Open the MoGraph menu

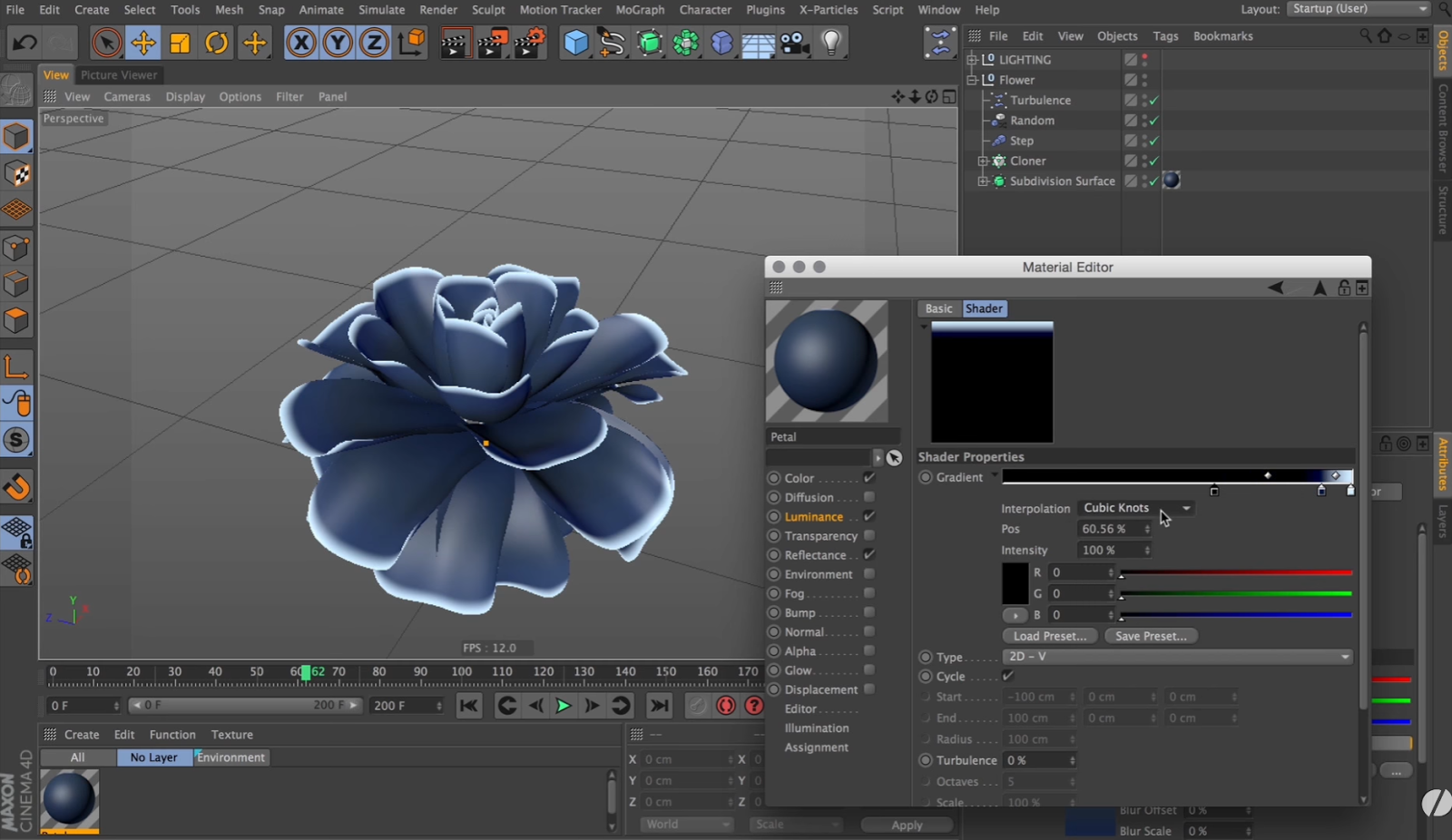640,10
